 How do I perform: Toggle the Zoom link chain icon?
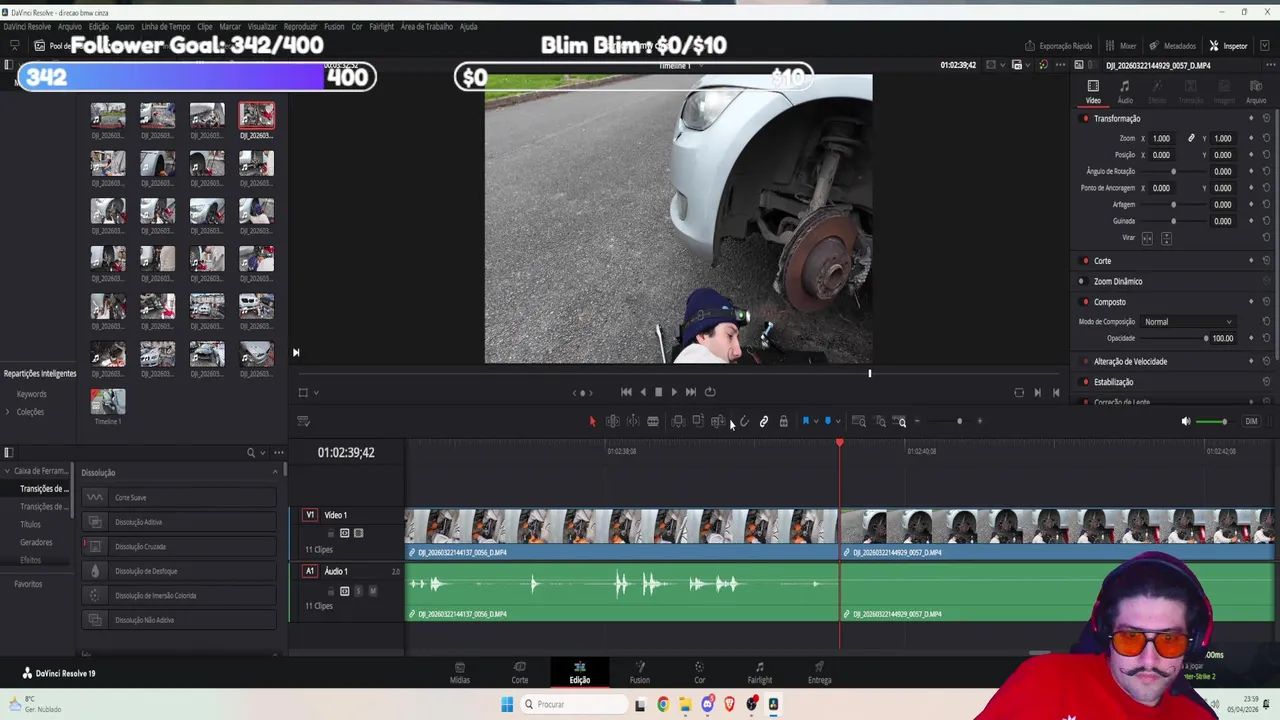click(x=1191, y=139)
